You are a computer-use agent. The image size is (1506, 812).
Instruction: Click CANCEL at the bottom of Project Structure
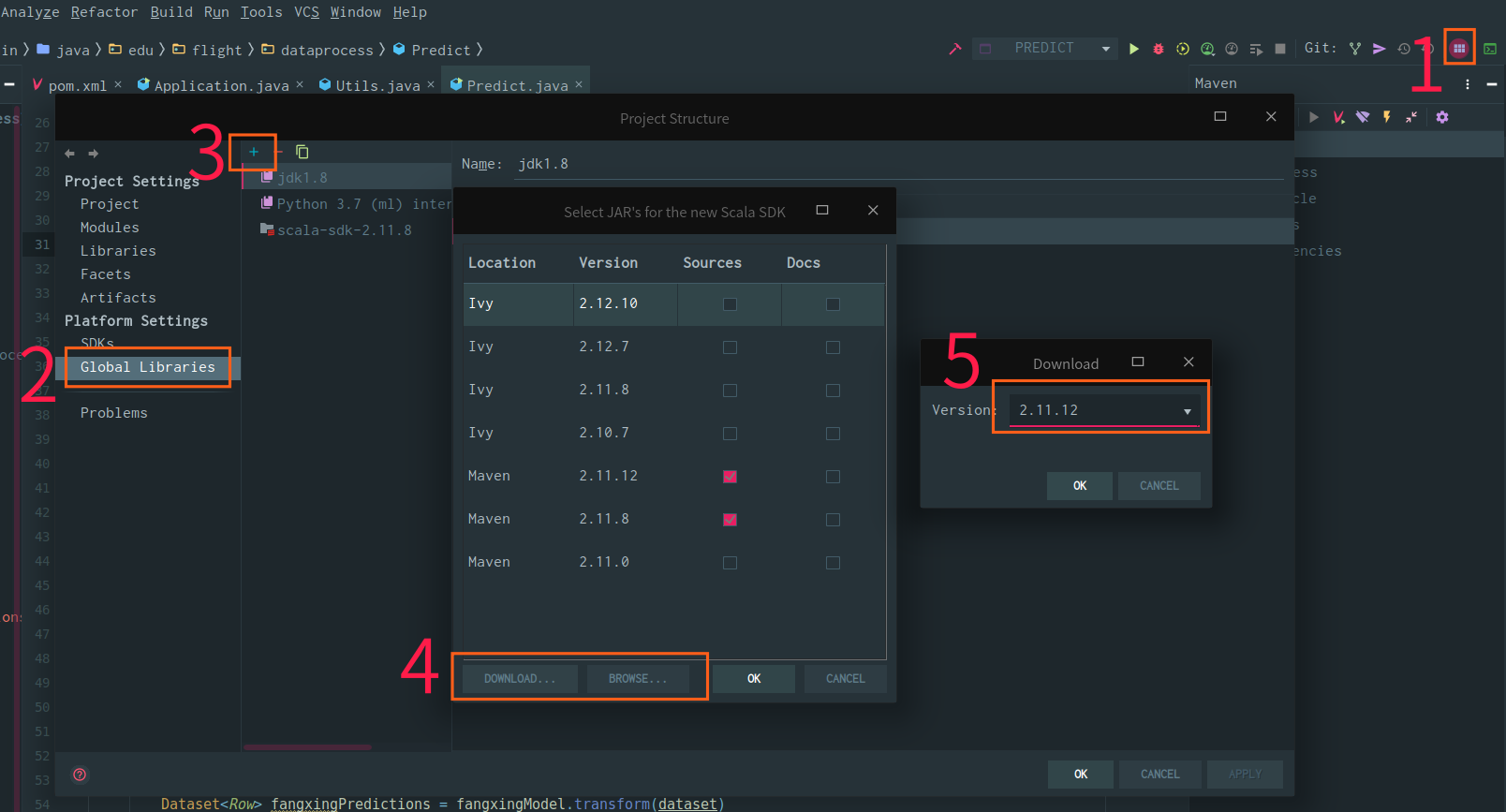pos(1160,775)
